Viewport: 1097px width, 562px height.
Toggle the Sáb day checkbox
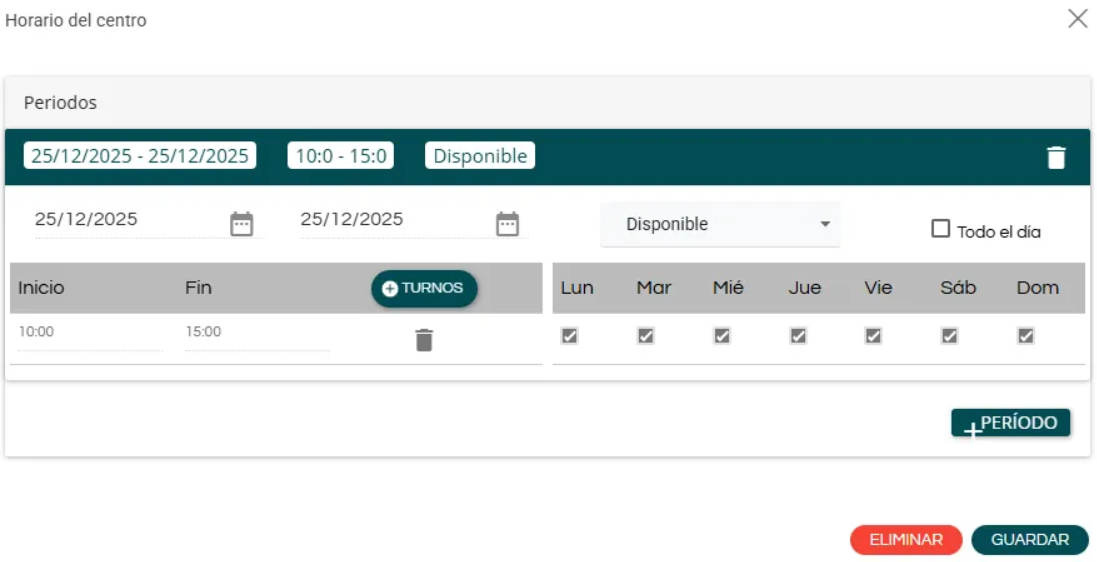(x=950, y=337)
